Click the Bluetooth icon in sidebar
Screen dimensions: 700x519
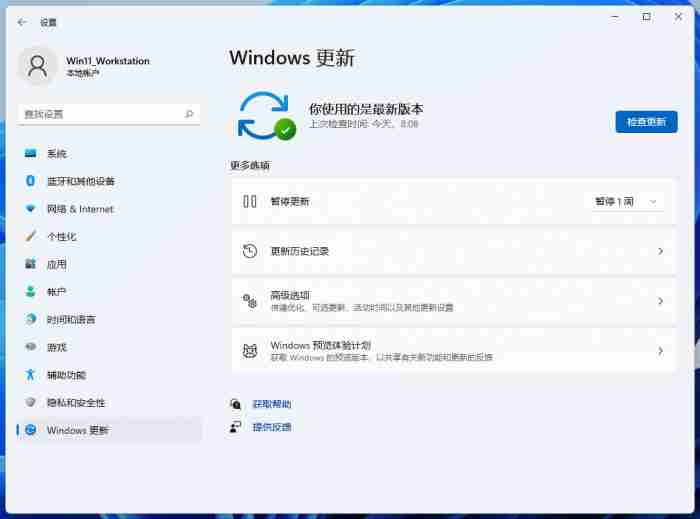coord(30,181)
